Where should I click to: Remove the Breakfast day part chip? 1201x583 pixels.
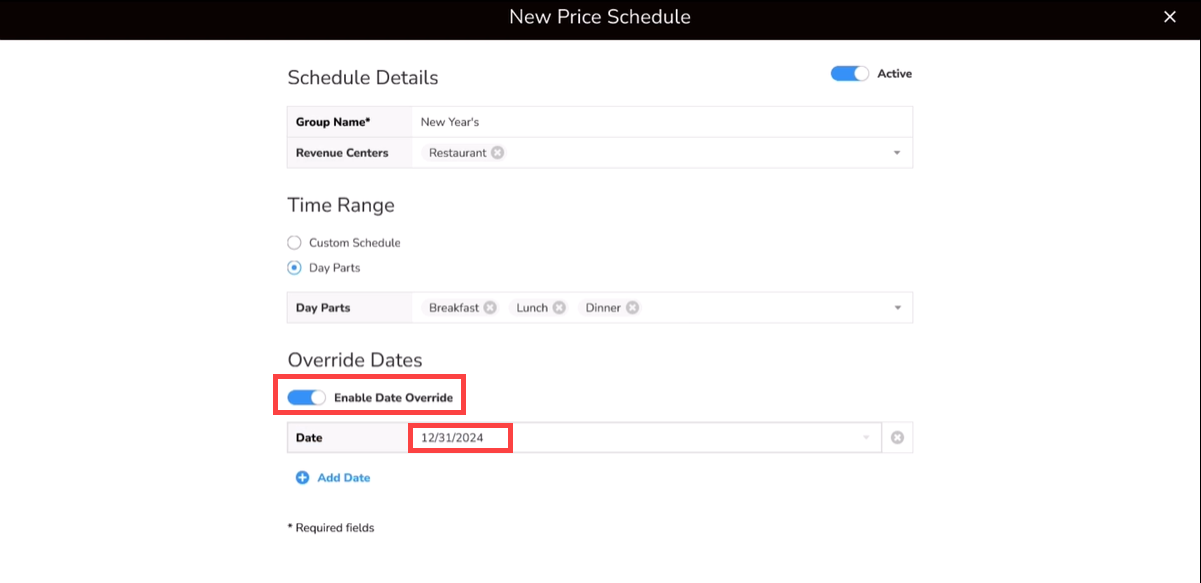pyautogui.click(x=490, y=308)
